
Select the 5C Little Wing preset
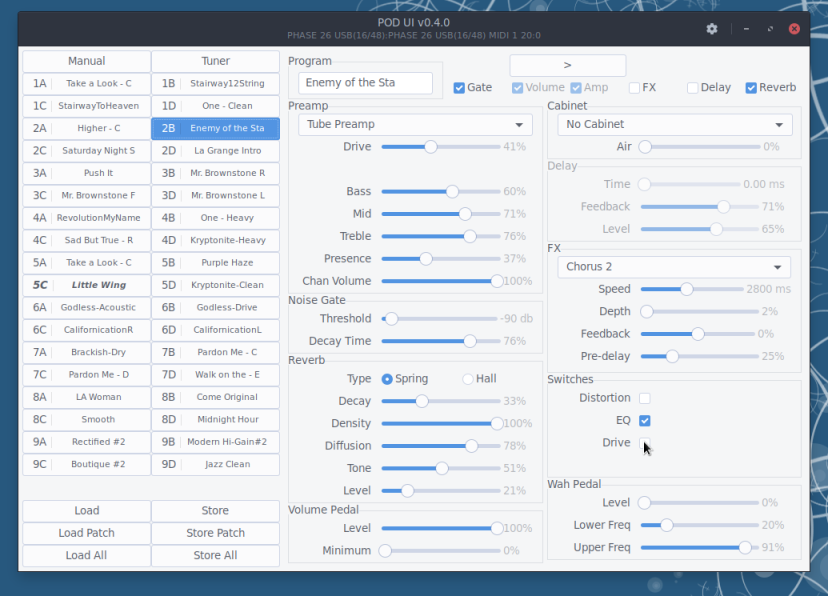(86, 285)
